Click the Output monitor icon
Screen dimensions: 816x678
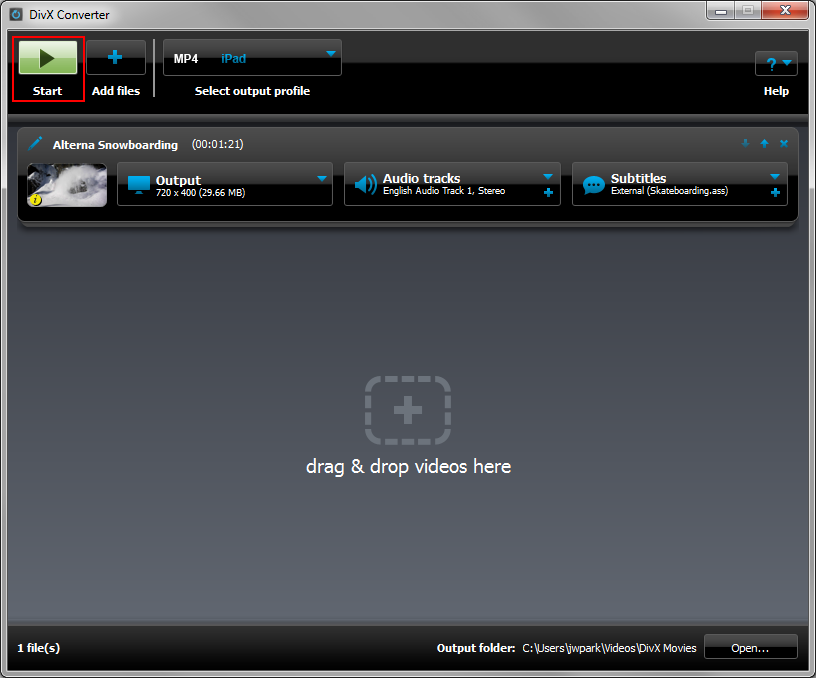(138, 185)
